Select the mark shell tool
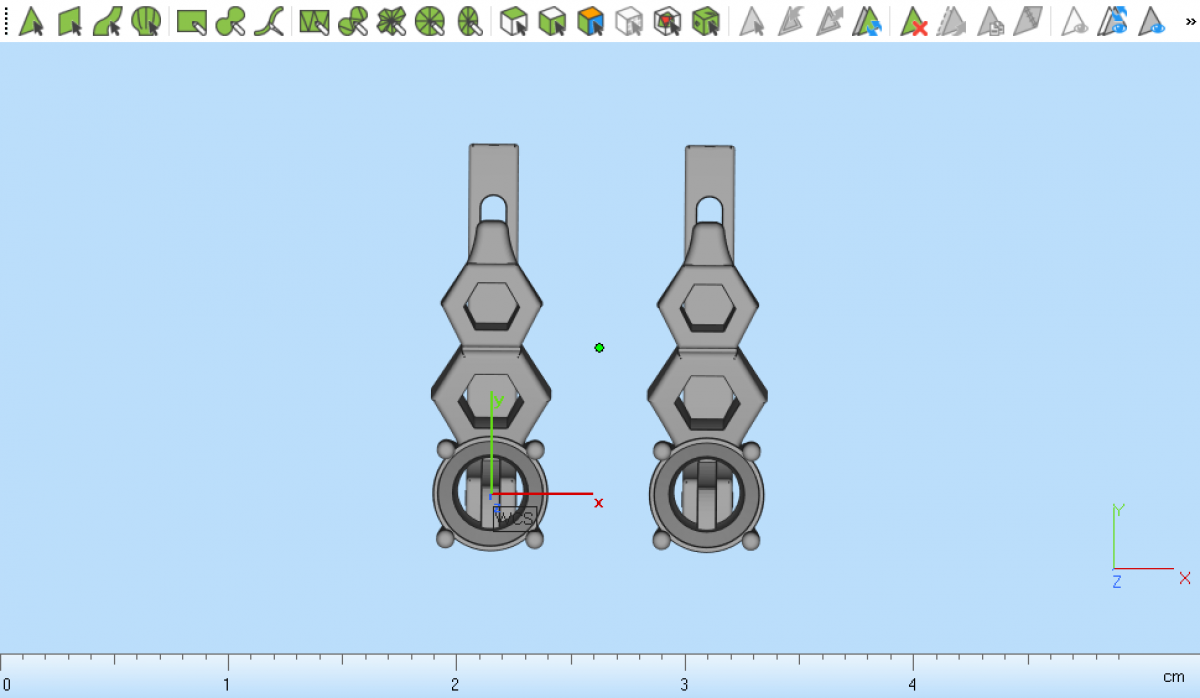The image size is (1200, 698). pos(146,21)
